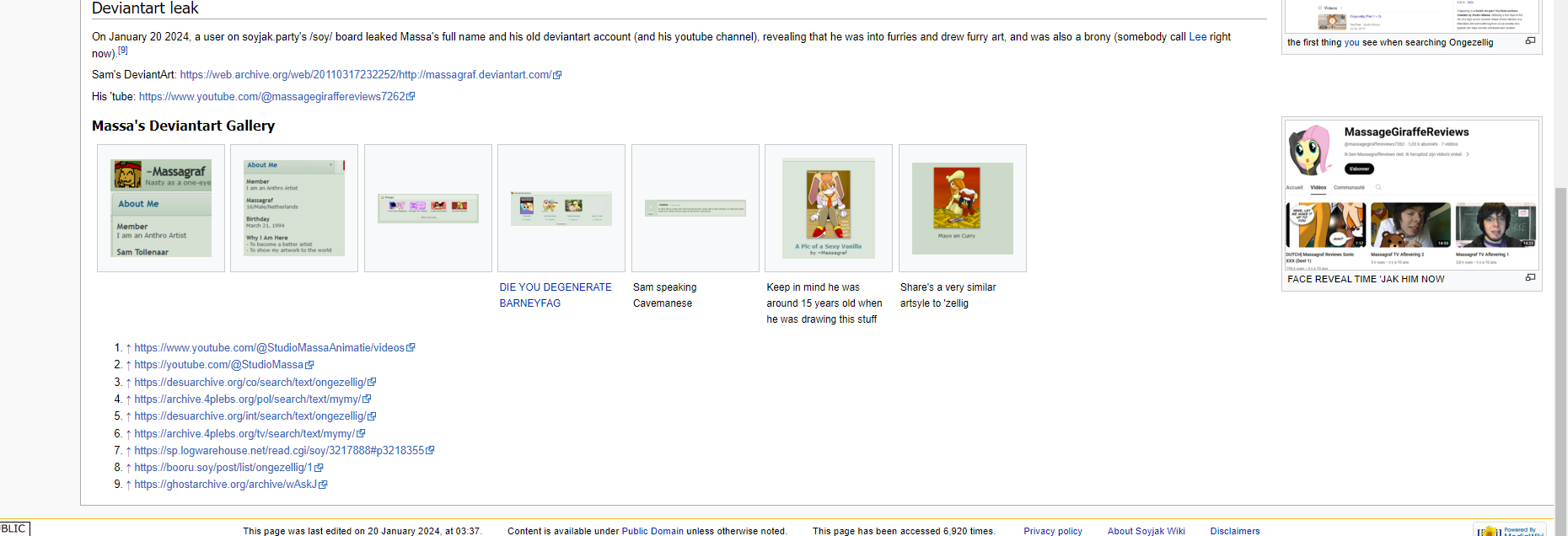Click enlarge icon beside Ongezellig search caption
Screen dimensions: 1568x536
tap(1530, 41)
